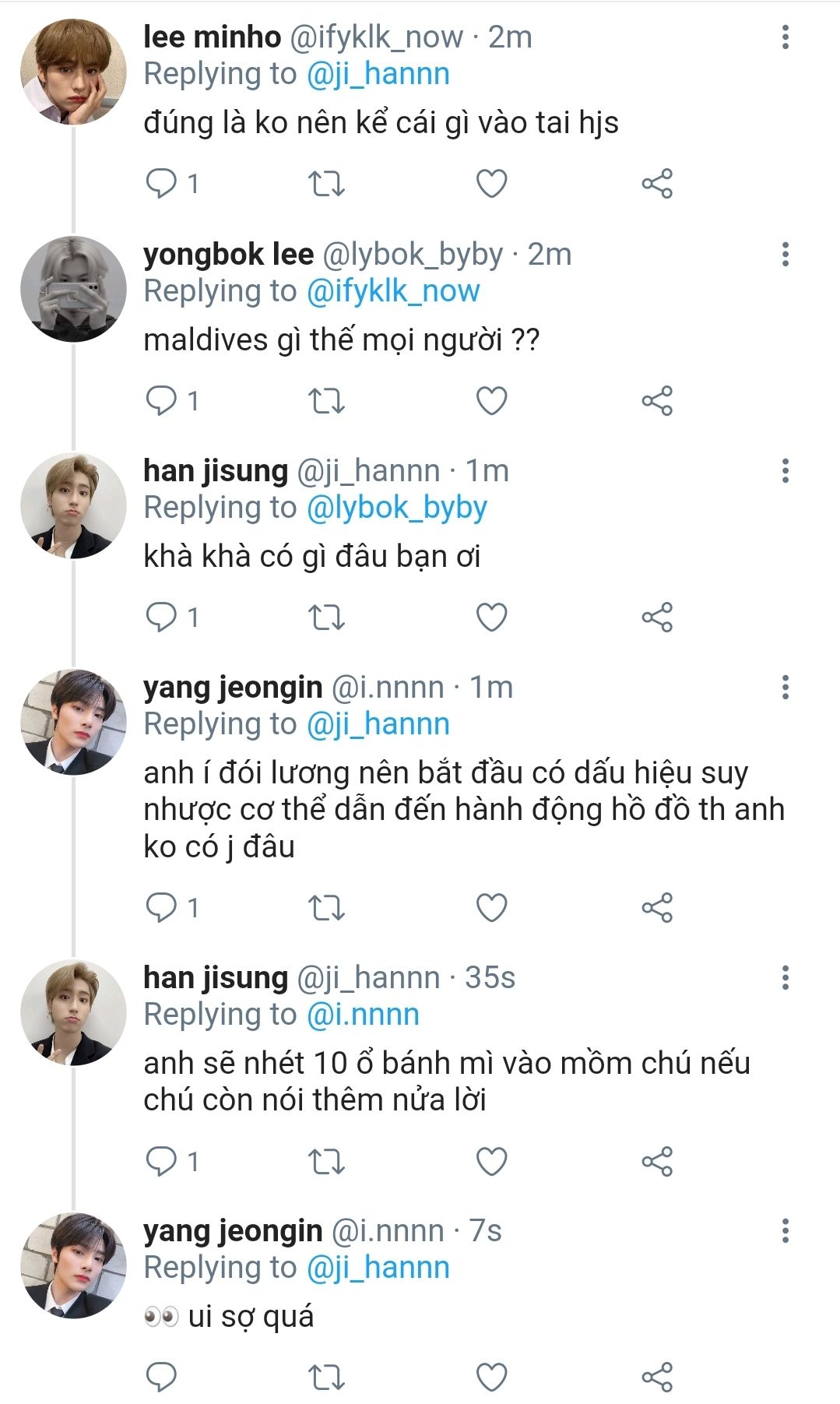View yongbok lee's profile picture
The image size is (840, 1404).
(x=73, y=289)
